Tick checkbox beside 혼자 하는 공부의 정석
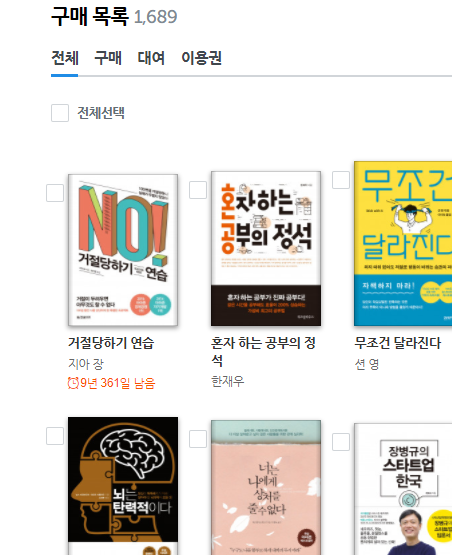The height and width of the screenshot is (555, 452). click(198, 190)
